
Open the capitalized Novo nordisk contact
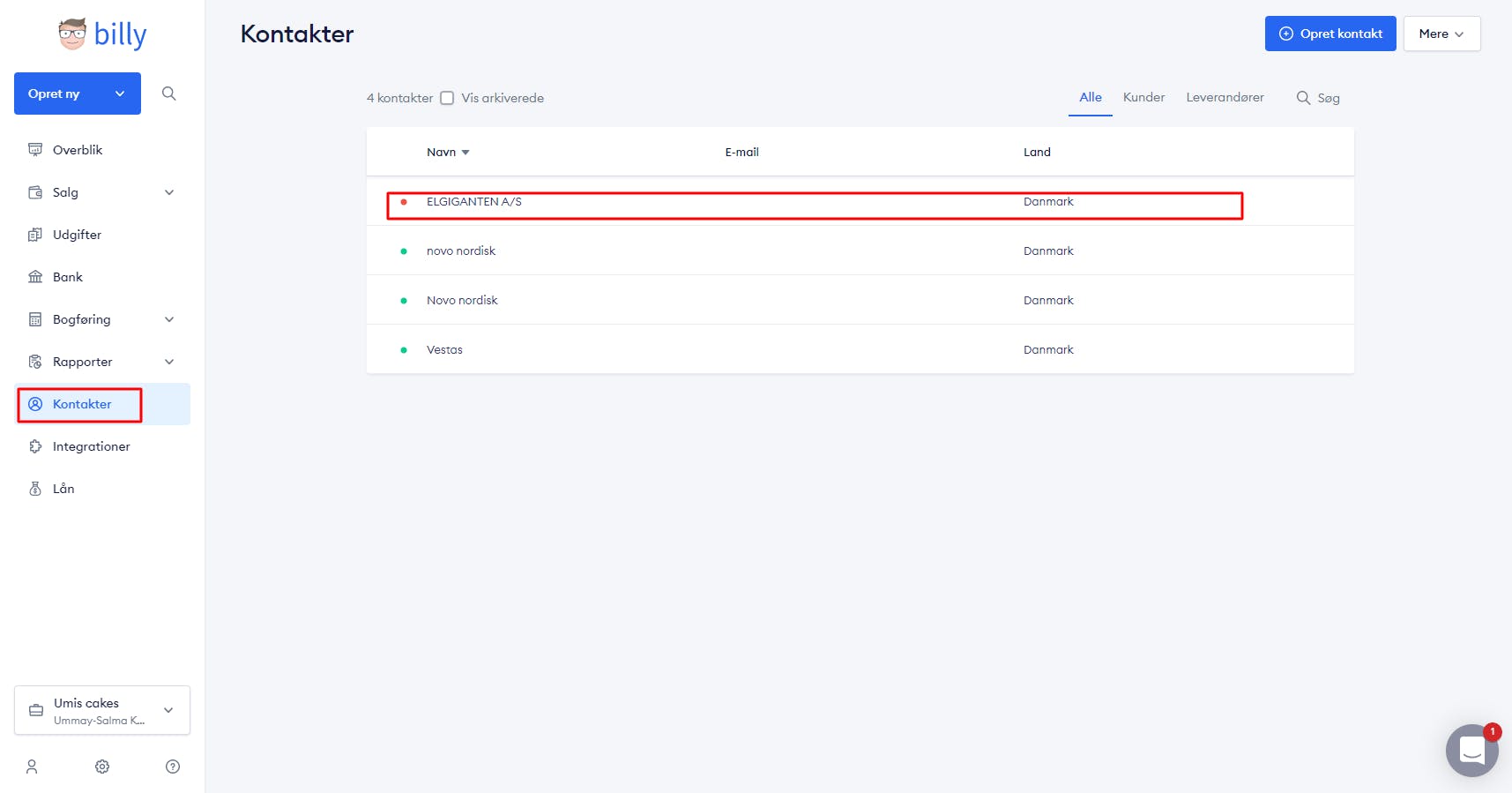pos(860,300)
